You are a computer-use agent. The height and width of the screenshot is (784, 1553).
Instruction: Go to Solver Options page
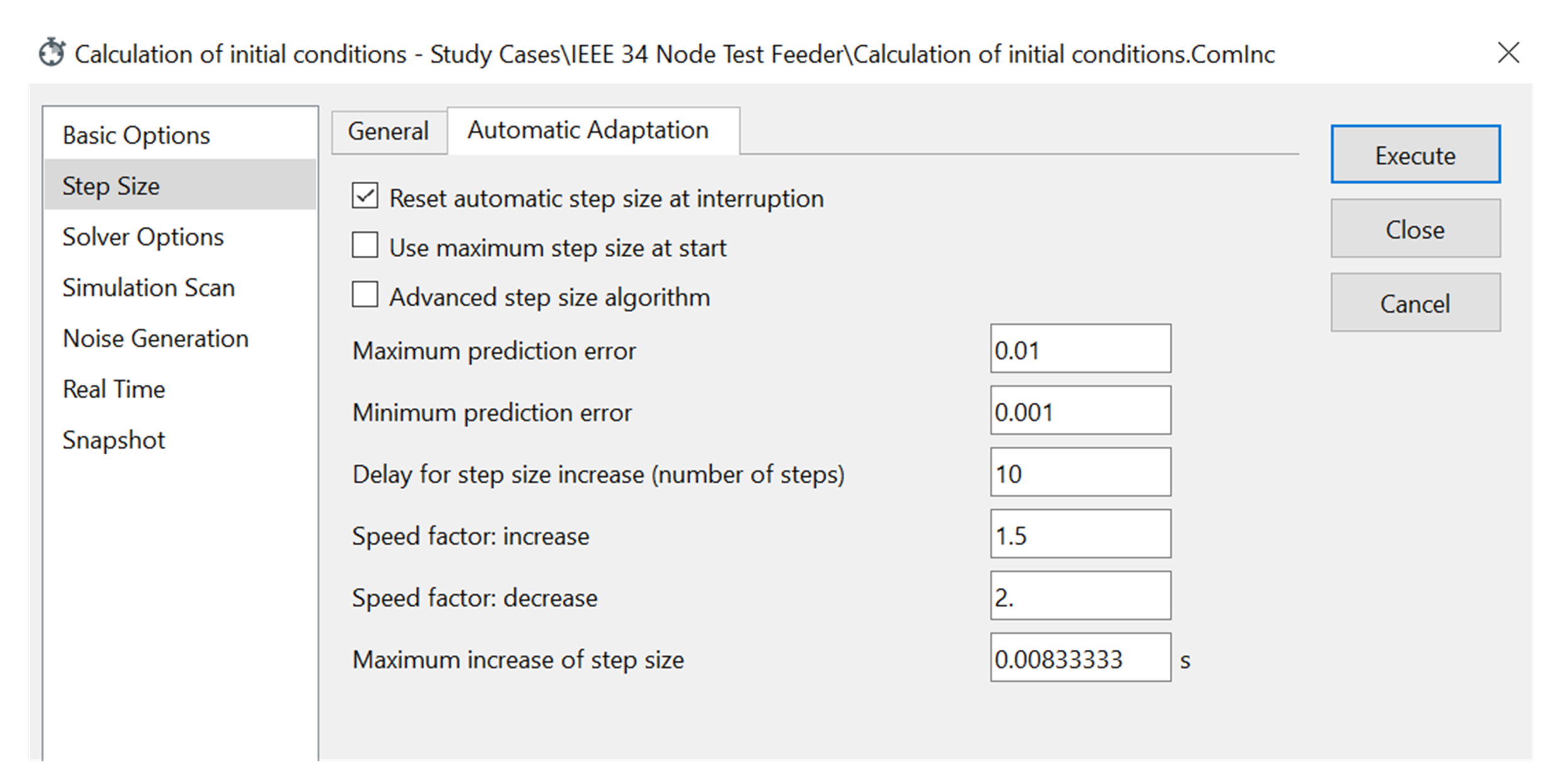click(143, 237)
